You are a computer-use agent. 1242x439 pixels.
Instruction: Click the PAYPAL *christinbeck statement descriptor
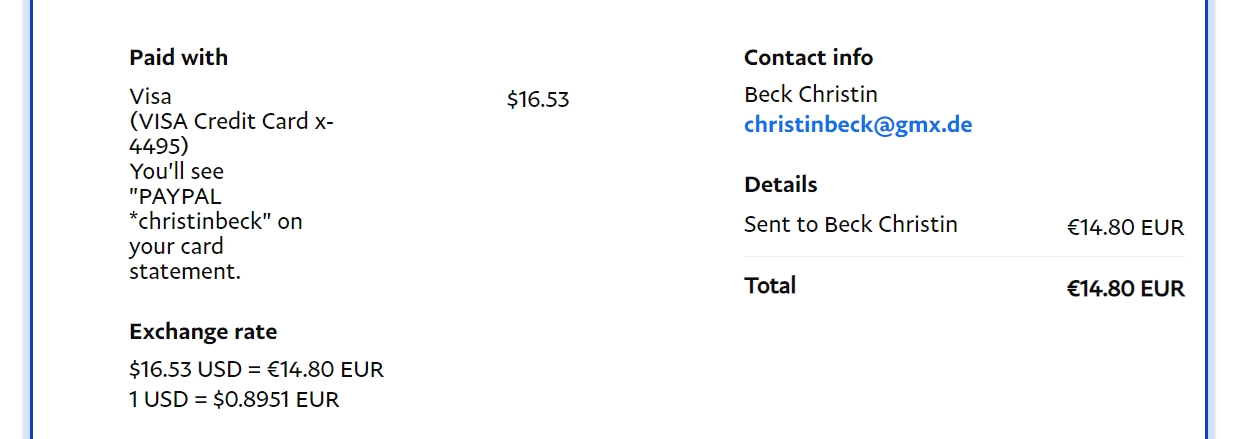click(x=215, y=209)
